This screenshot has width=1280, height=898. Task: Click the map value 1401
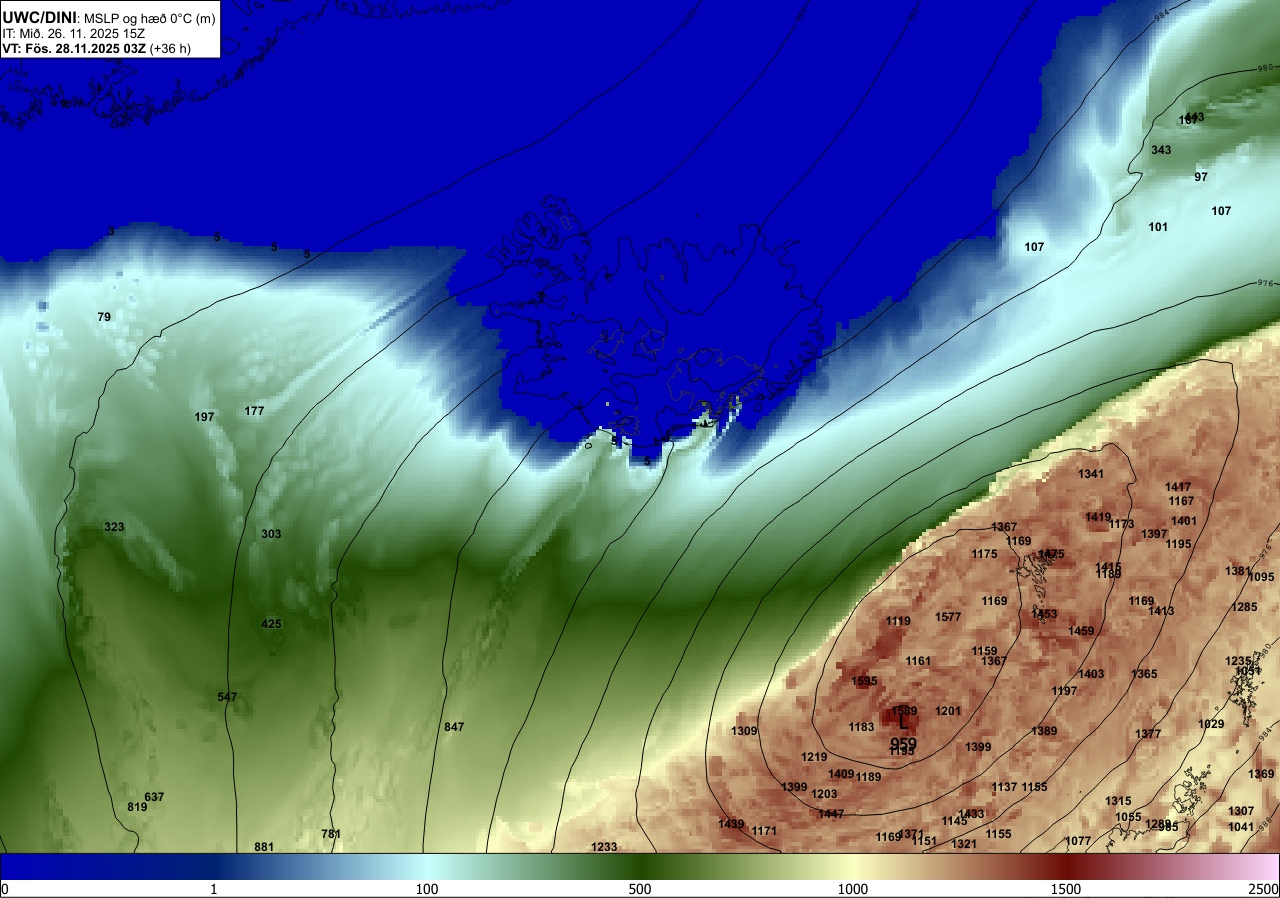(1184, 521)
